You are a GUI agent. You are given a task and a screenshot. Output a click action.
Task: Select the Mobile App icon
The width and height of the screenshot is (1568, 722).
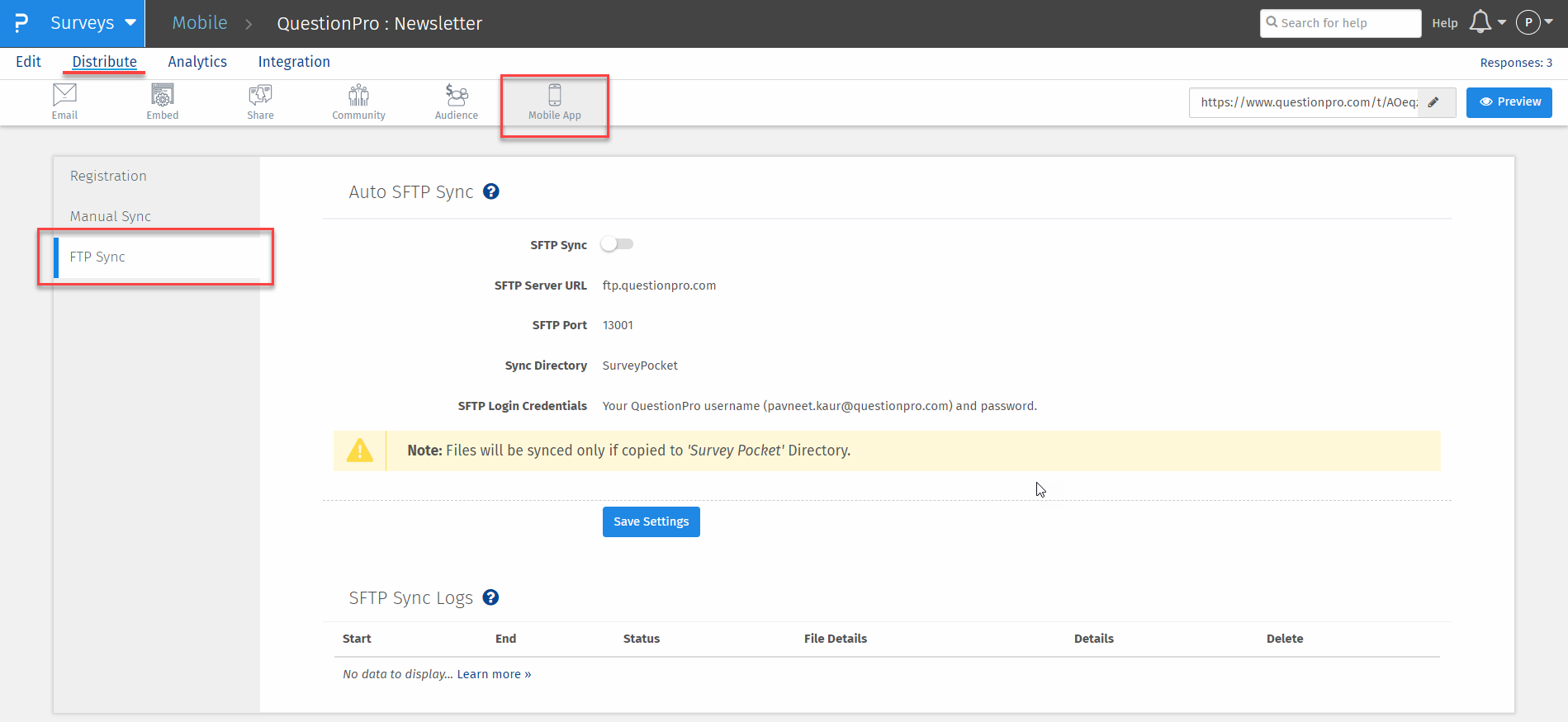pos(555,102)
